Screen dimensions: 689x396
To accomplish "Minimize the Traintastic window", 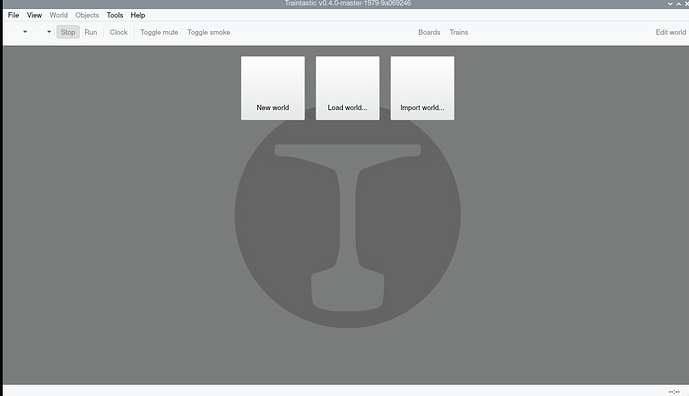I will (x=670, y=4).
